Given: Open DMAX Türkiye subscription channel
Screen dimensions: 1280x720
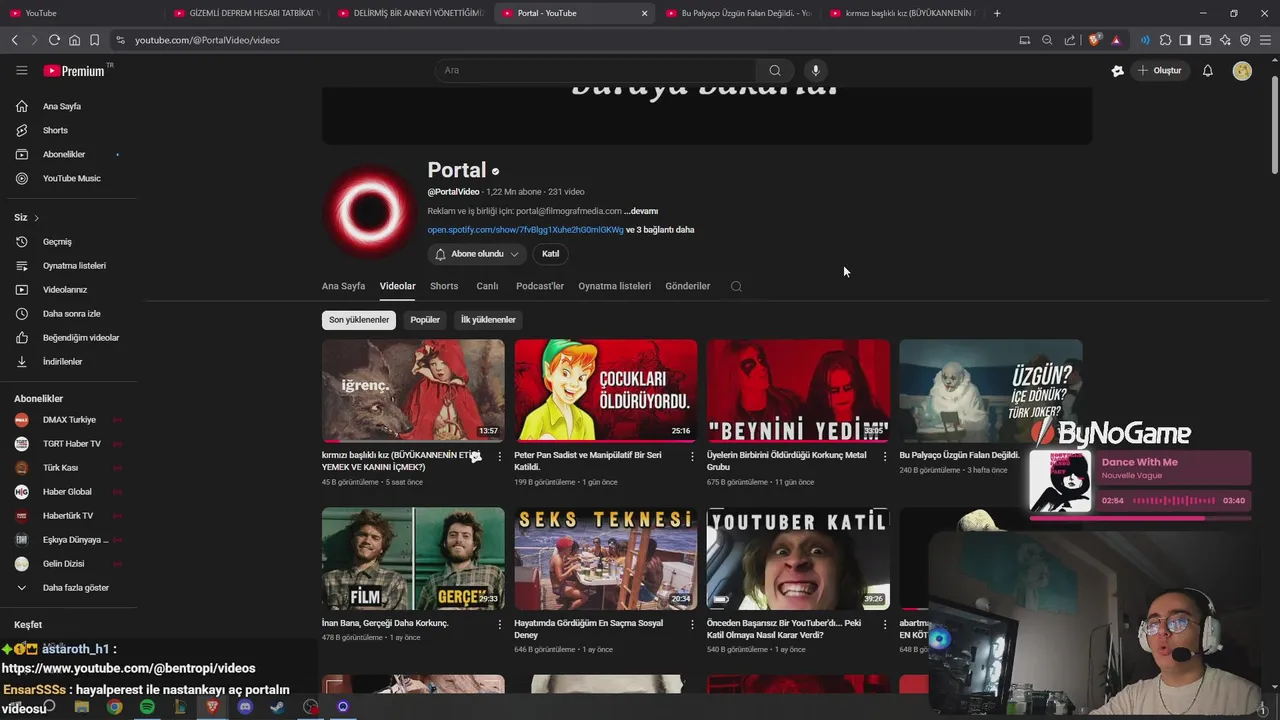Looking at the screenshot, I should tap(68, 420).
